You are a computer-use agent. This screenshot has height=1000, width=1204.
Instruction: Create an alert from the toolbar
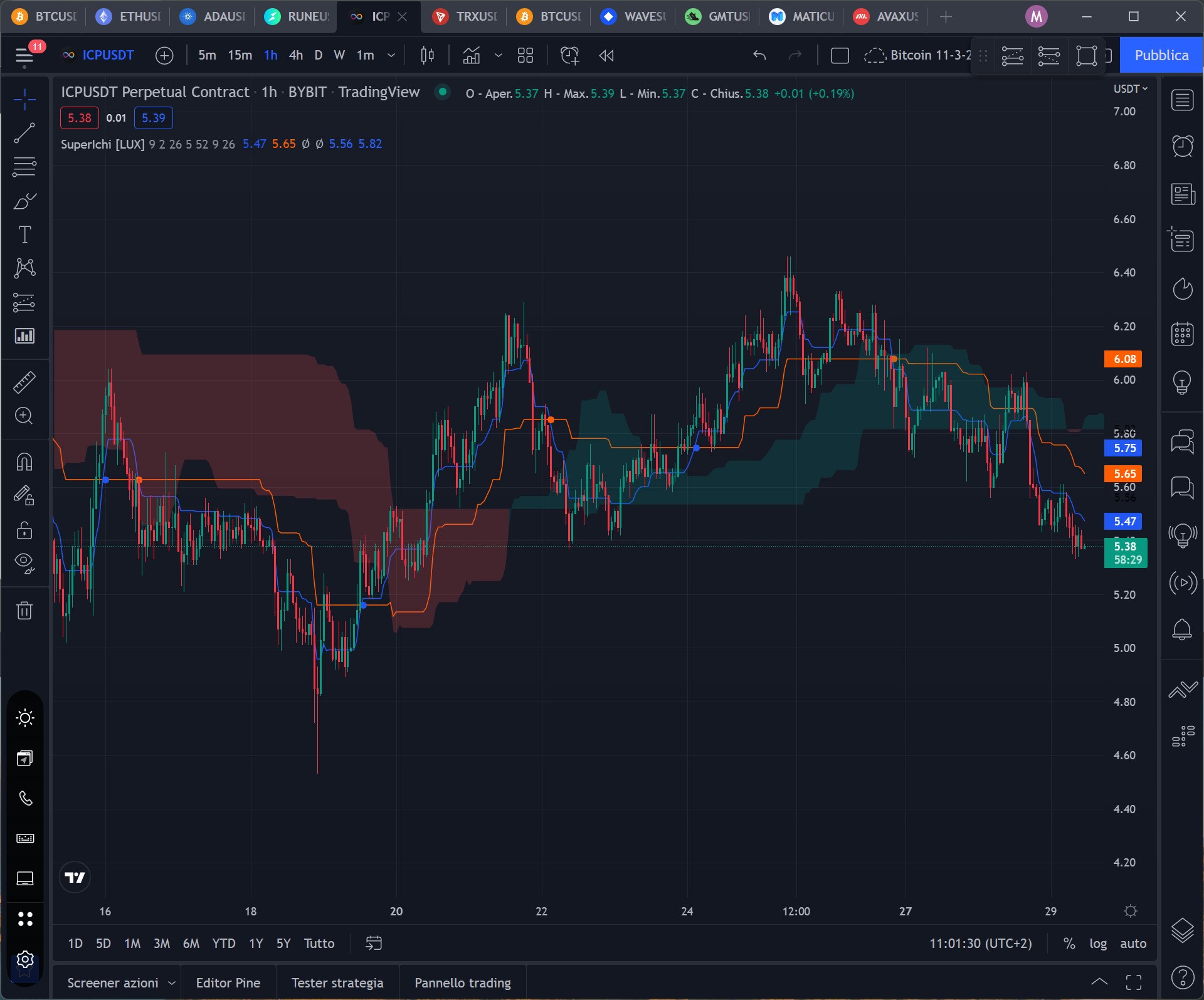click(x=569, y=56)
